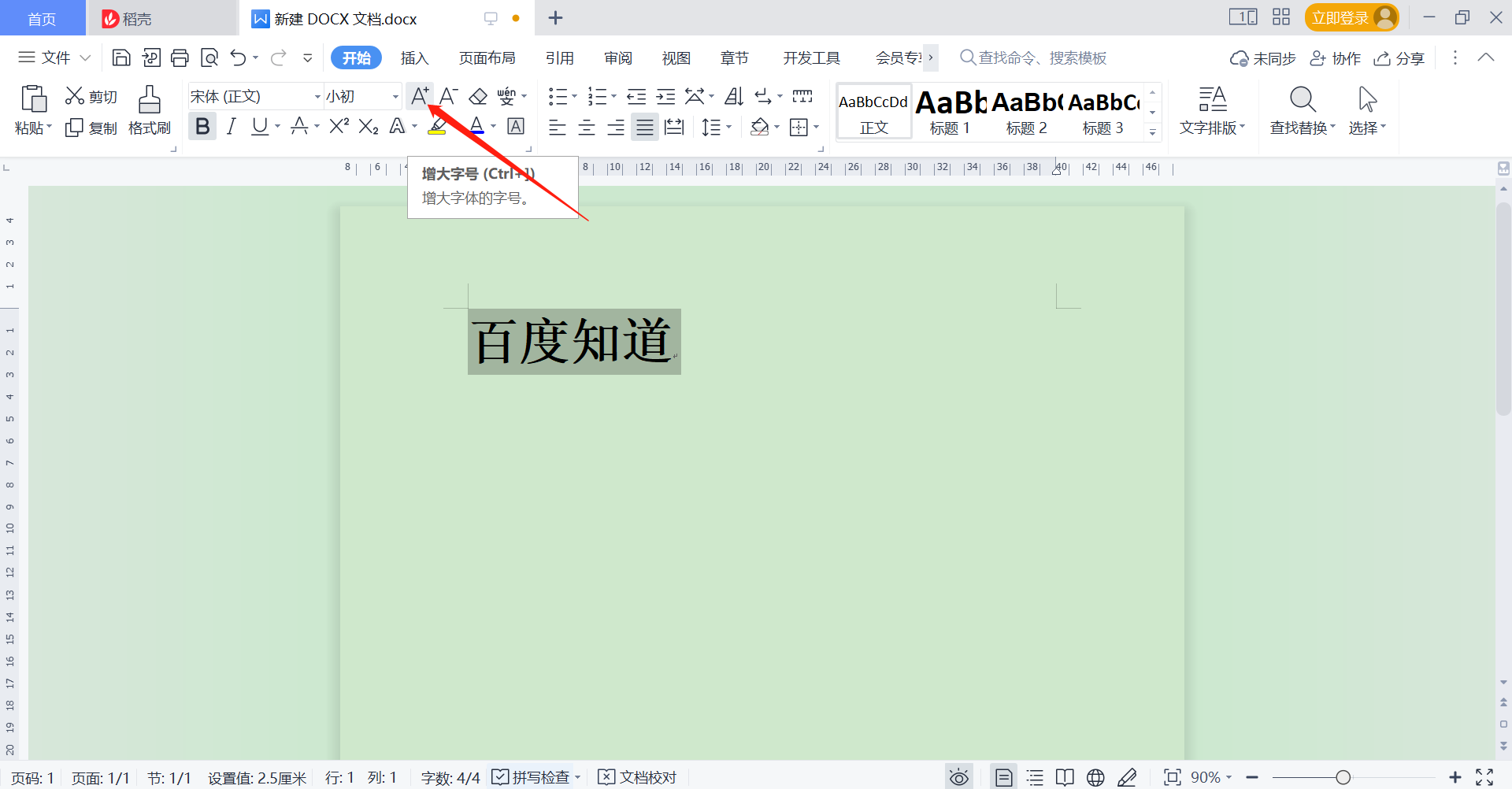This screenshot has height=789, width=1512.
Task: Apply superscript formatting
Action: (x=339, y=126)
